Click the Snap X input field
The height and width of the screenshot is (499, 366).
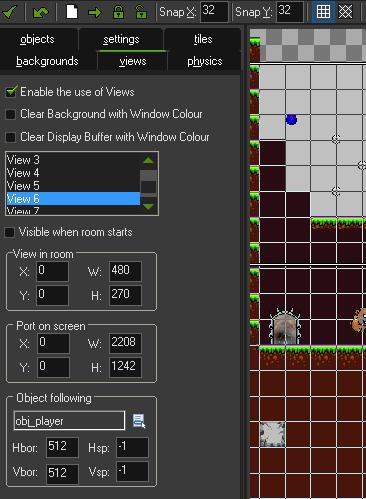pyautogui.click(x=214, y=12)
